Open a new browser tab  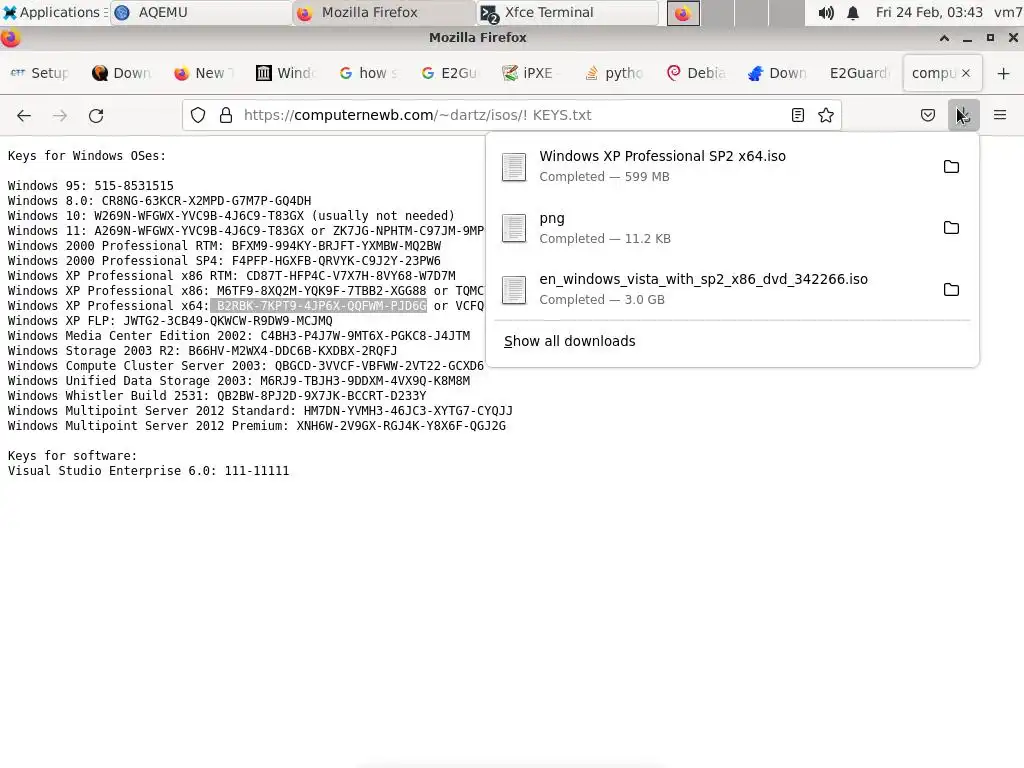point(1004,73)
